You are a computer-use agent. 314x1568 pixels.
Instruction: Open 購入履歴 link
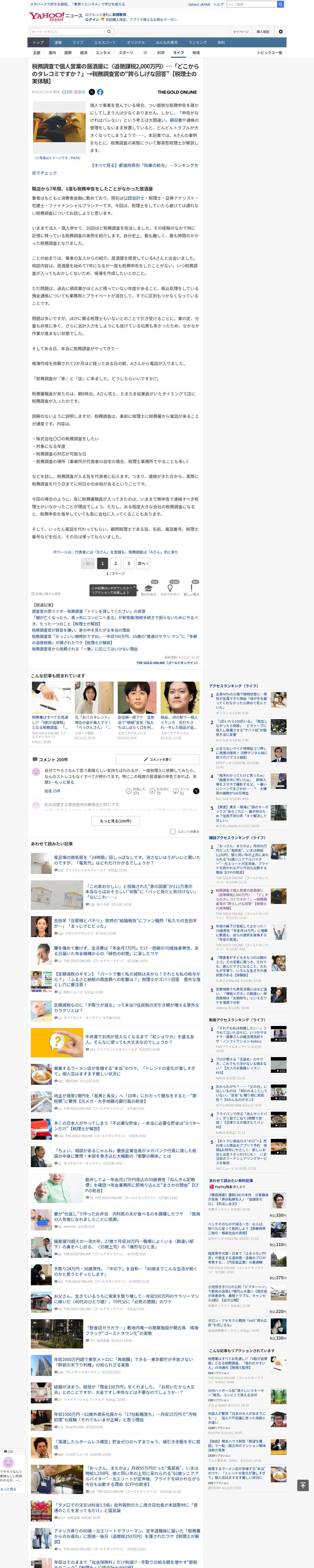(x=263, y=32)
